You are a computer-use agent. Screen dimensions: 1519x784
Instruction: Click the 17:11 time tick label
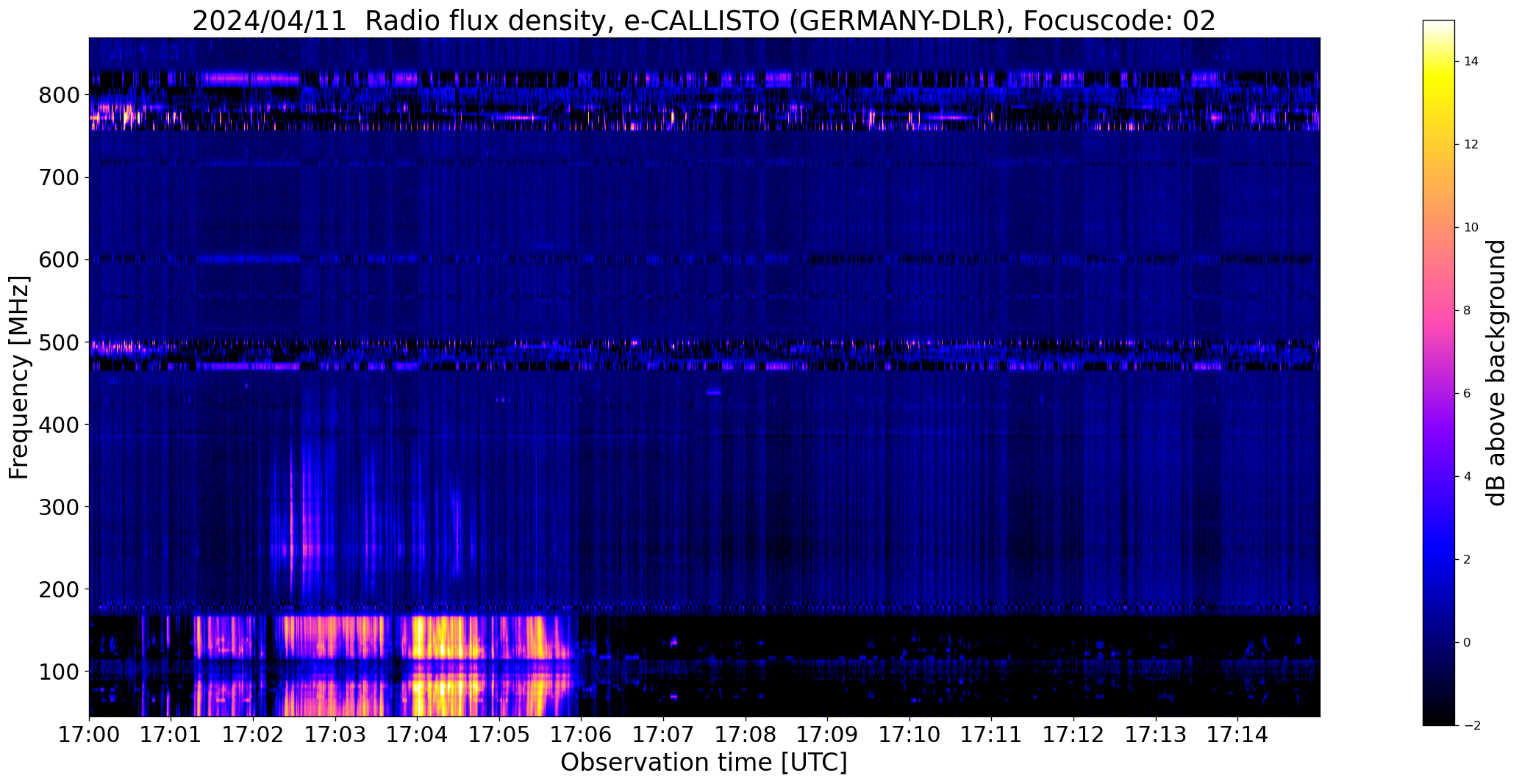991,734
